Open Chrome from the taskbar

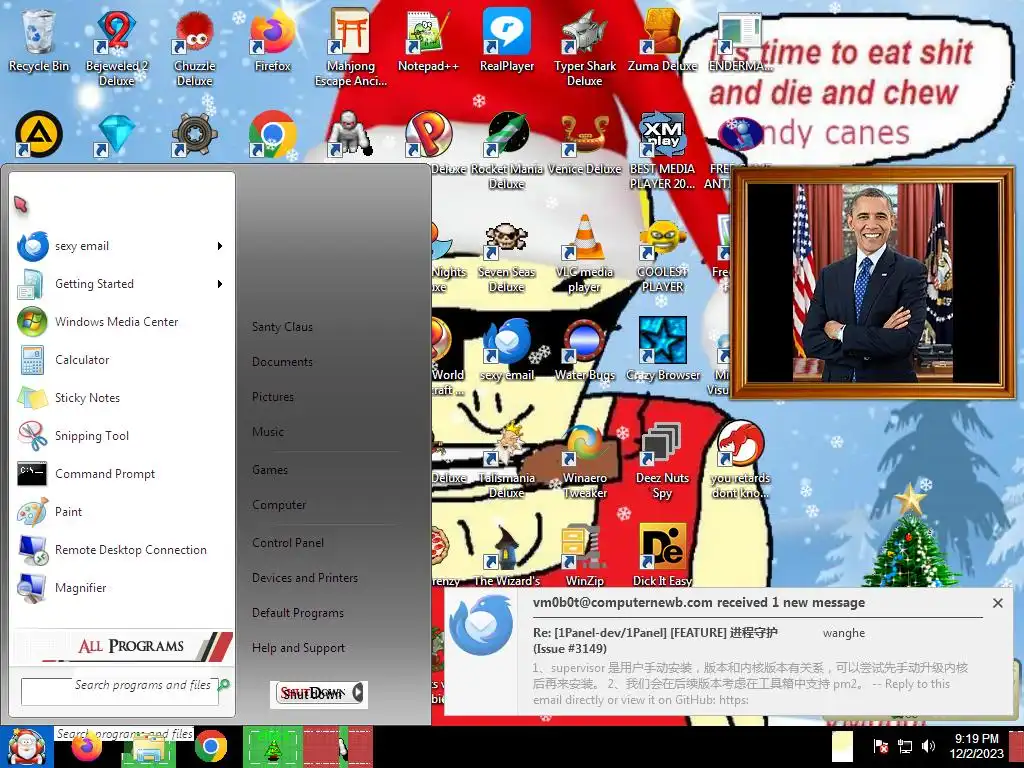(210, 747)
